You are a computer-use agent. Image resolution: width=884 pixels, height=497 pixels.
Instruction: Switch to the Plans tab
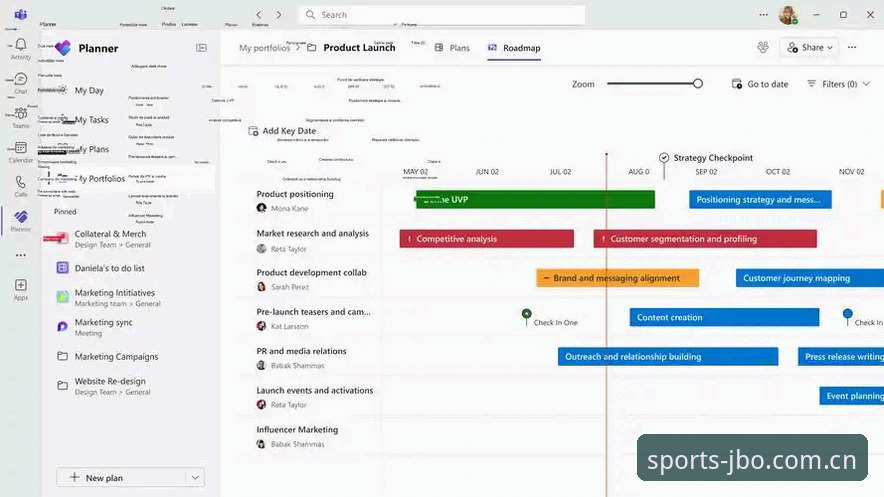452,48
